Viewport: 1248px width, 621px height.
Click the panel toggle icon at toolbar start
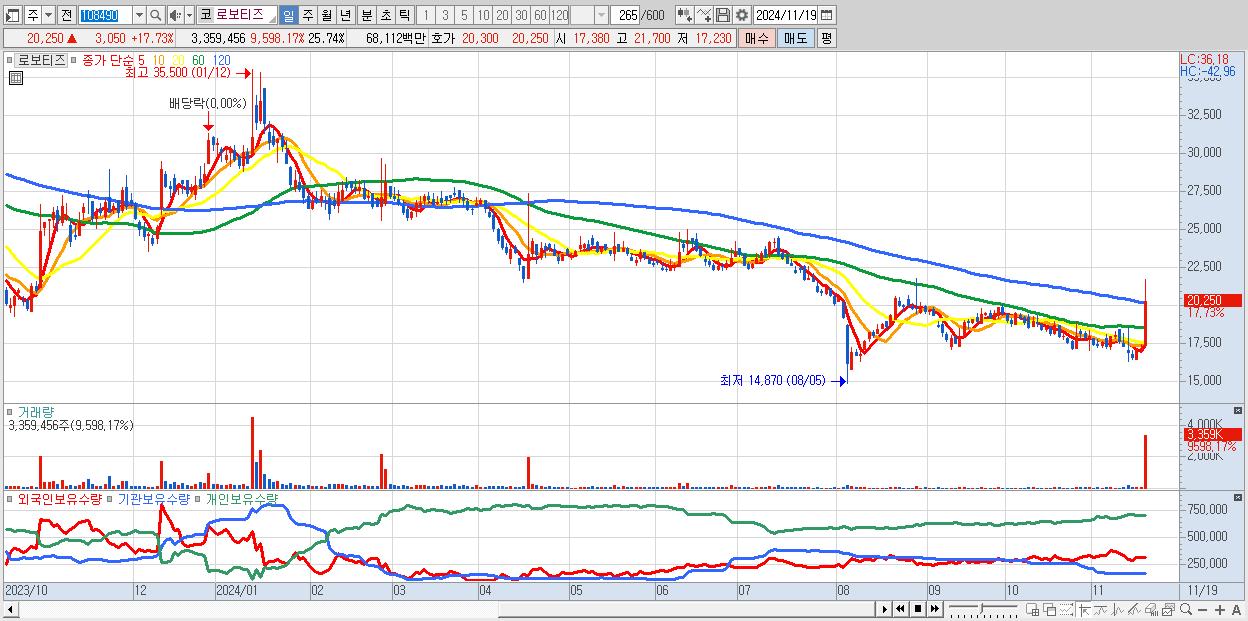point(12,15)
